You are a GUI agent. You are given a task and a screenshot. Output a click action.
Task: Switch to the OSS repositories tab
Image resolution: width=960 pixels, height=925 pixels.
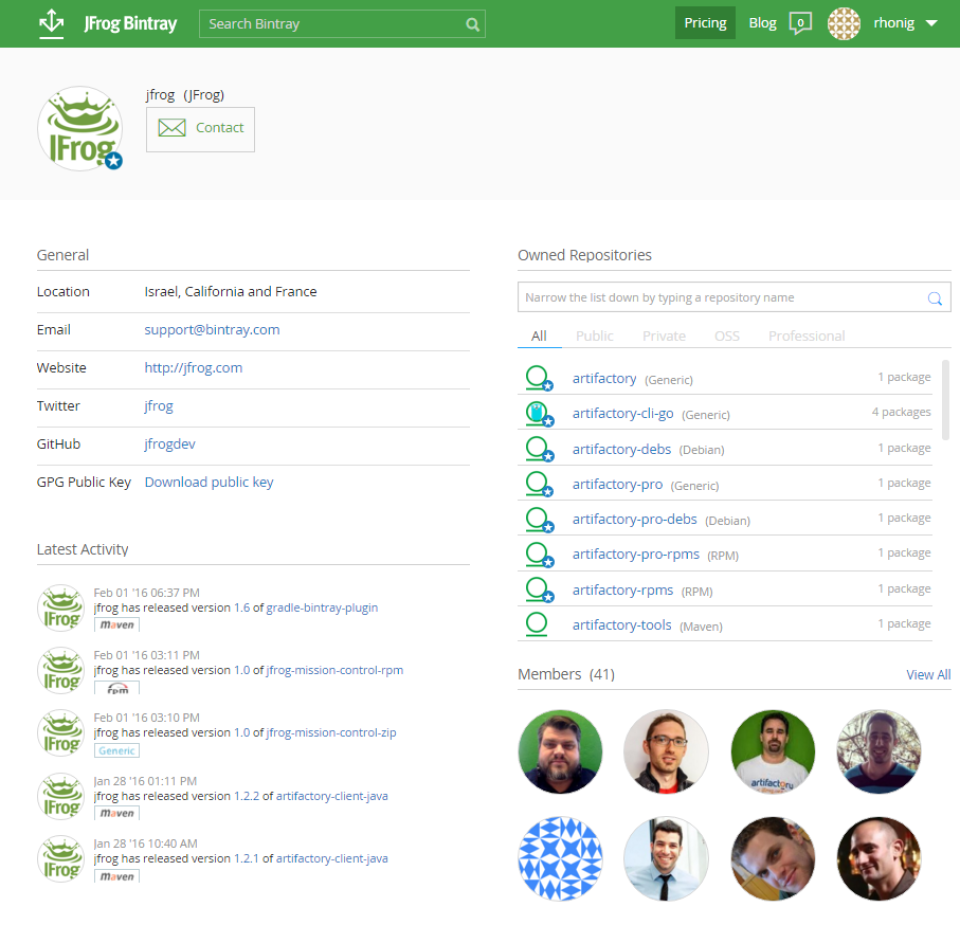(x=727, y=336)
